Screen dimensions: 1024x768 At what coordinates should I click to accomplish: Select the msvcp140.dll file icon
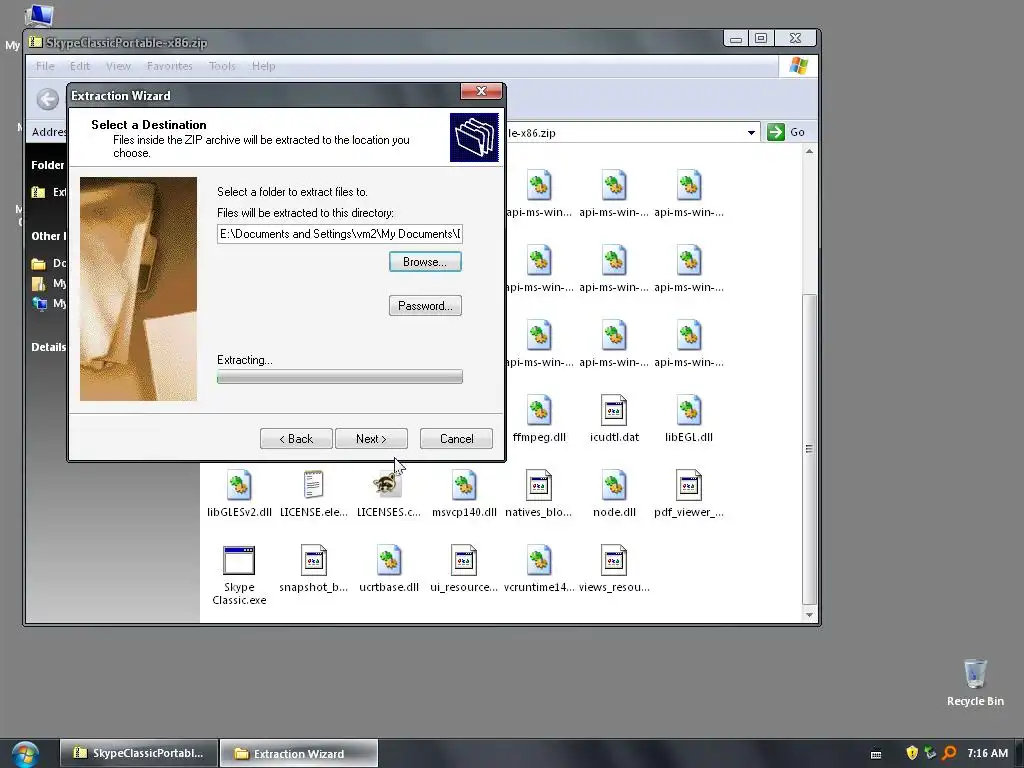(464, 485)
